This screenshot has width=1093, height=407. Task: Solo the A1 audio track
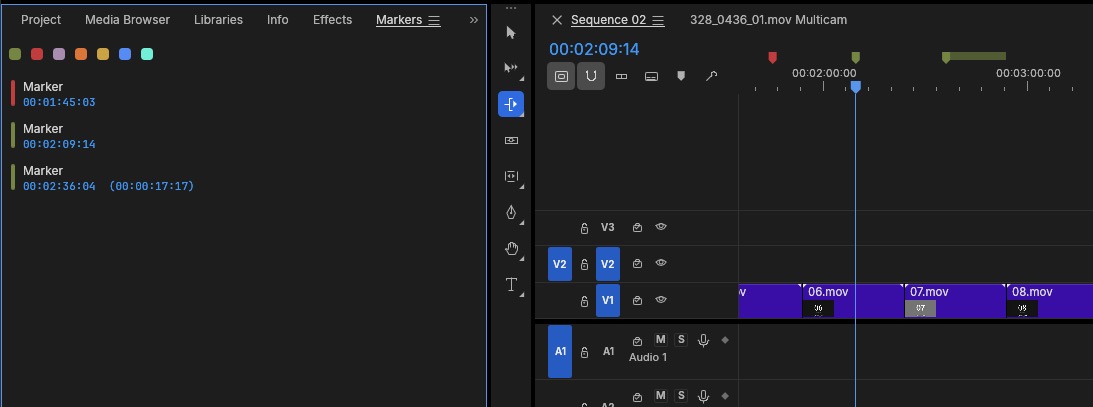tap(681, 339)
